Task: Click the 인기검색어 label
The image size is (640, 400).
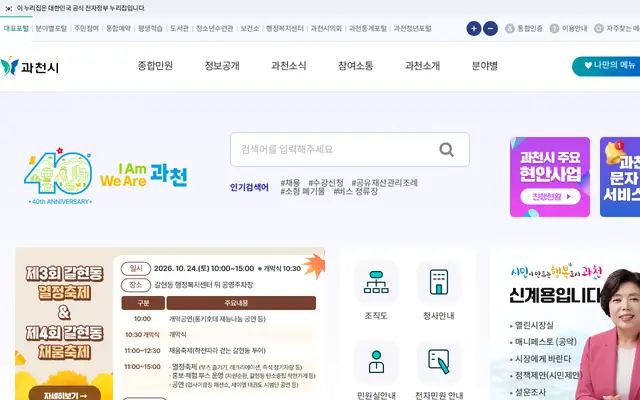Action: (x=249, y=187)
